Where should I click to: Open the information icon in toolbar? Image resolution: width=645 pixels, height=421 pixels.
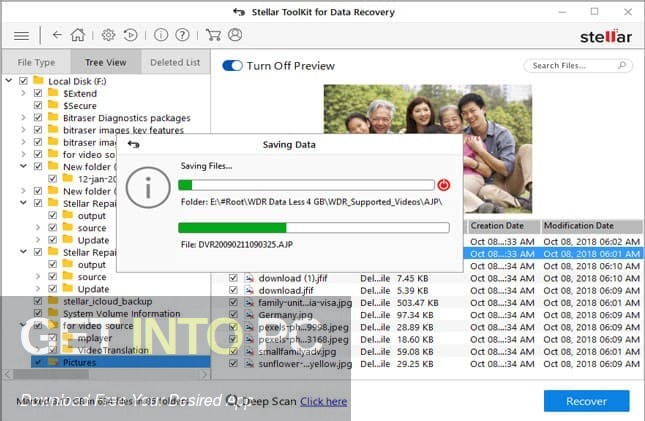point(161,35)
